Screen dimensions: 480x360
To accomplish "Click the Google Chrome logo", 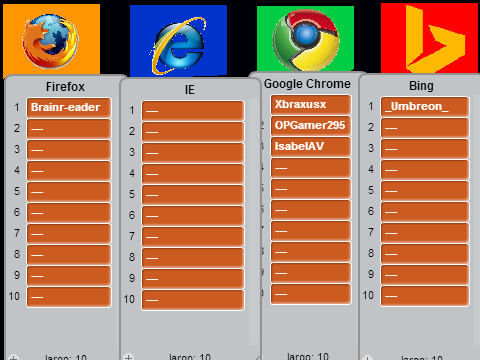I will point(305,40).
